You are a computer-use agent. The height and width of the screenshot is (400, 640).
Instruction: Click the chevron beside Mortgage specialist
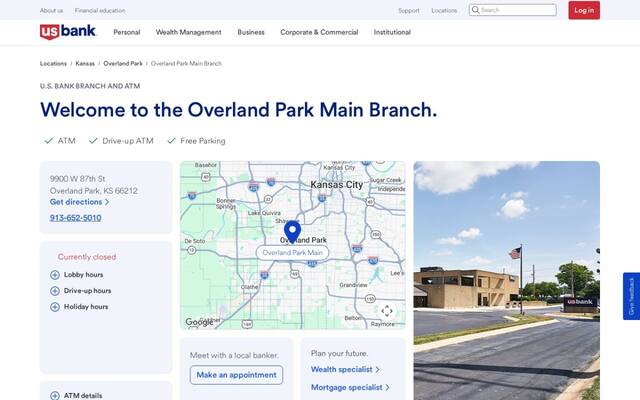point(387,387)
